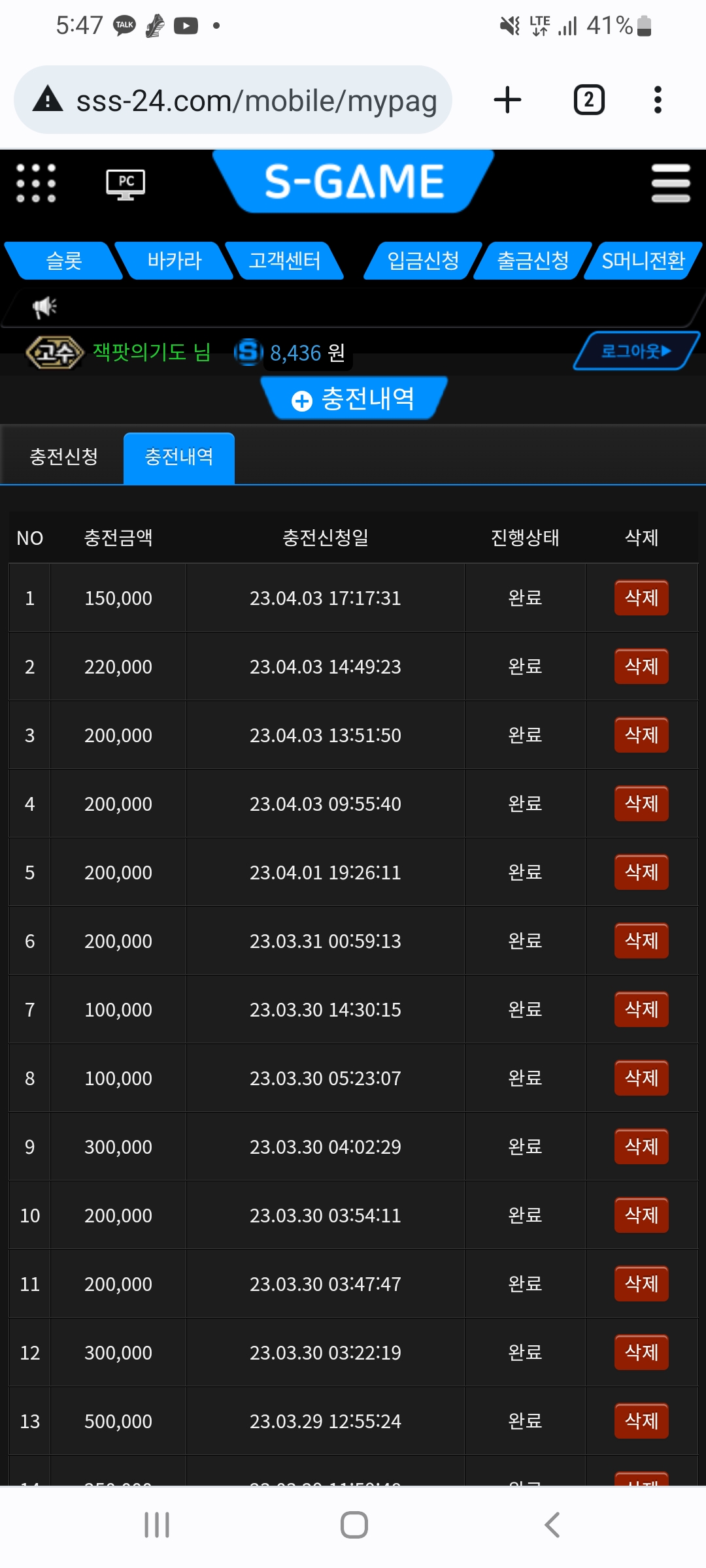Viewport: 706px width, 1568px height.
Task: Tap the Android back navigation button
Action: click(552, 1525)
